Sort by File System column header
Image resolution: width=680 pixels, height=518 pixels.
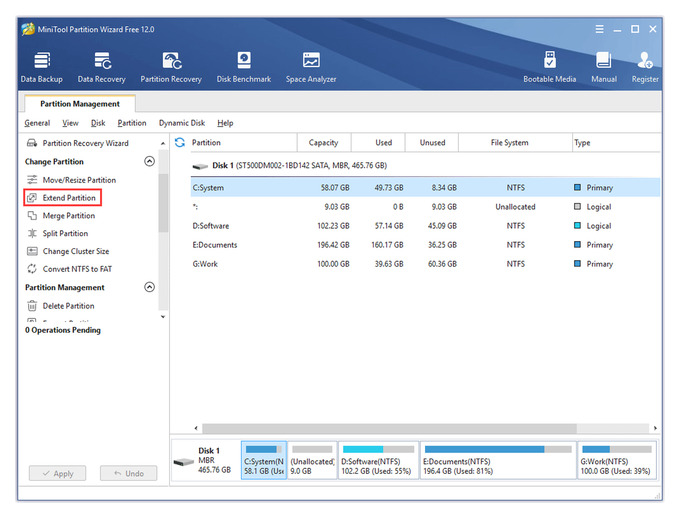tap(515, 142)
